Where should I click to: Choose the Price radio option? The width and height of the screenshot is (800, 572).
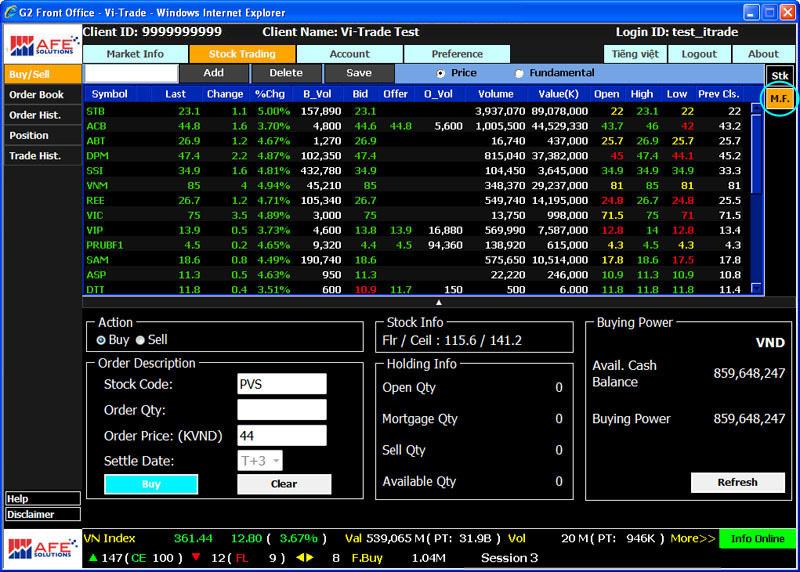tap(440, 74)
